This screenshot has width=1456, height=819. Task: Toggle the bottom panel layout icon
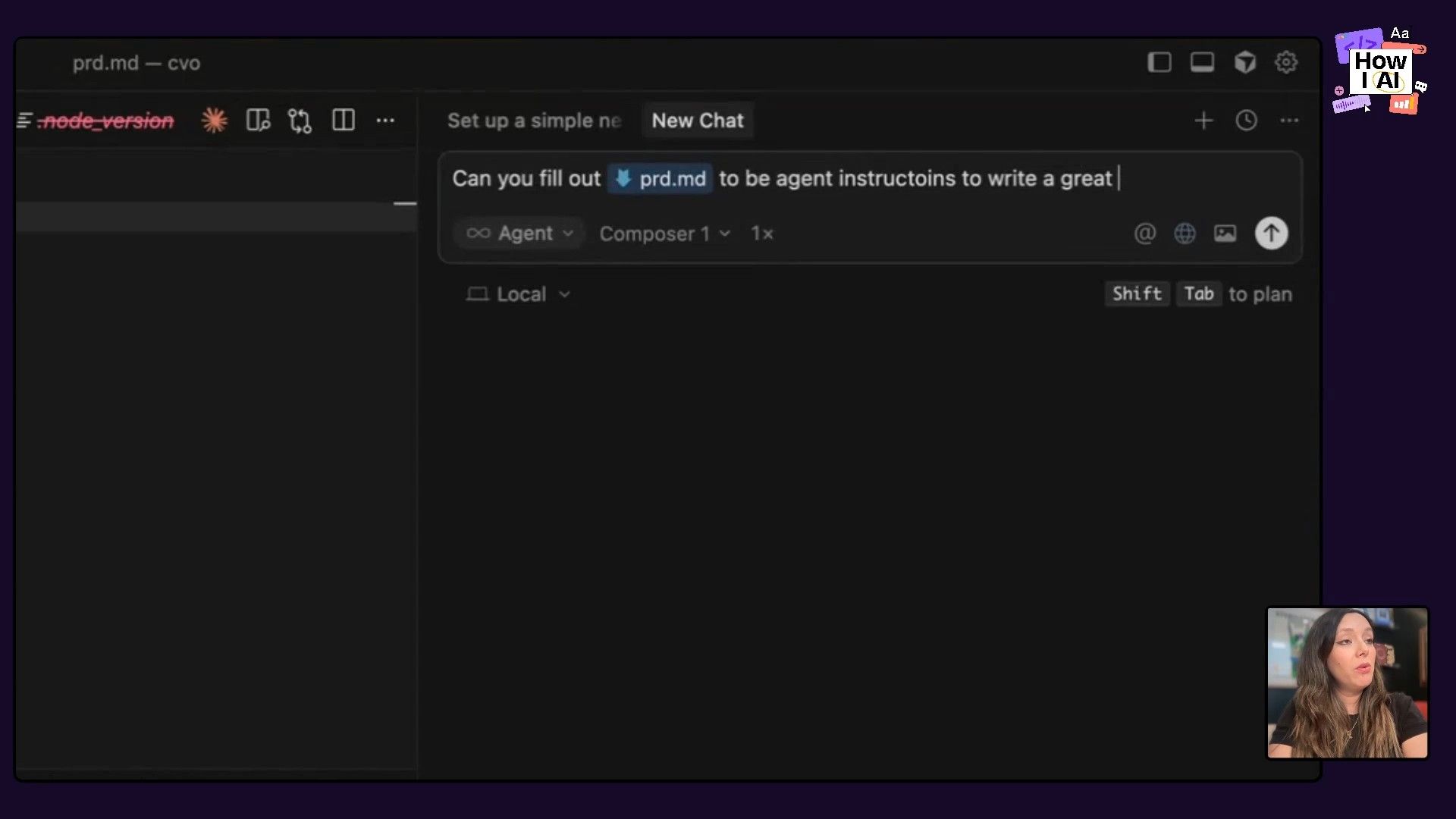(x=1202, y=62)
